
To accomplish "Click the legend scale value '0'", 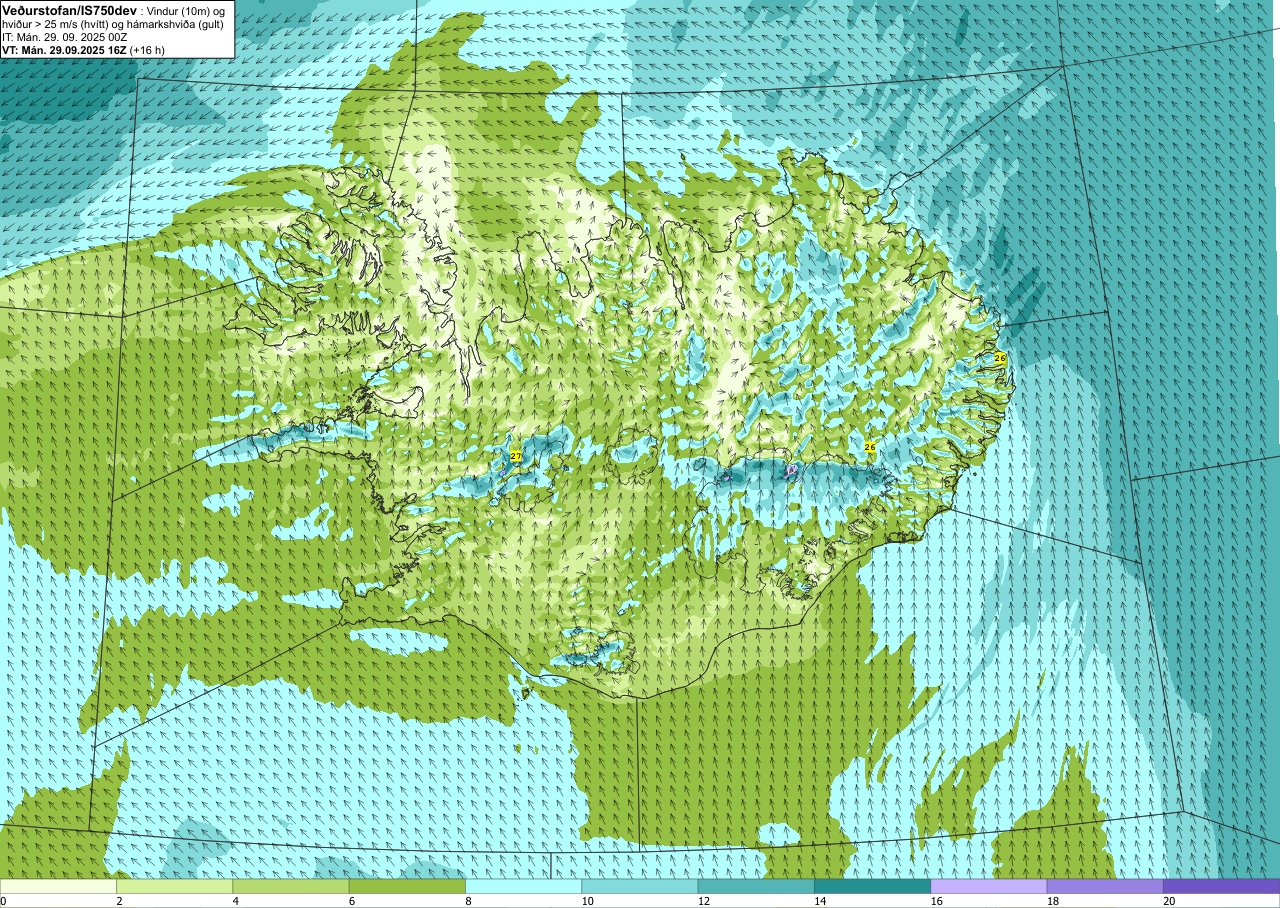I will point(3,901).
